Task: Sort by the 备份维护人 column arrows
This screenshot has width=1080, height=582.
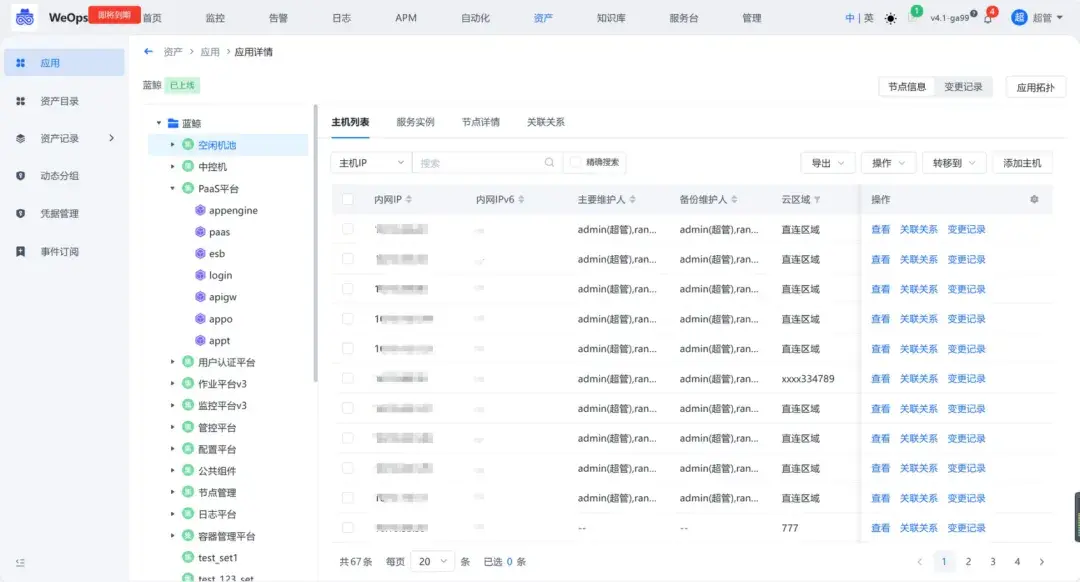Action: (734, 199)
